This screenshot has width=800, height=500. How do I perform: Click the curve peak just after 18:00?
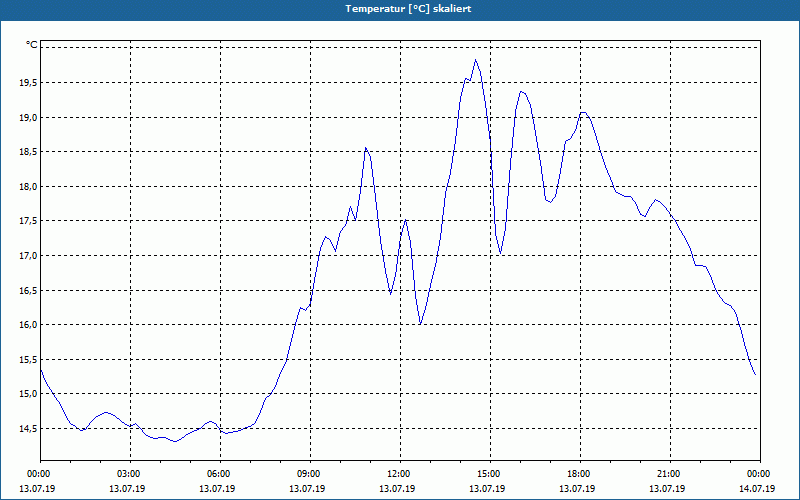pos(583,112)
